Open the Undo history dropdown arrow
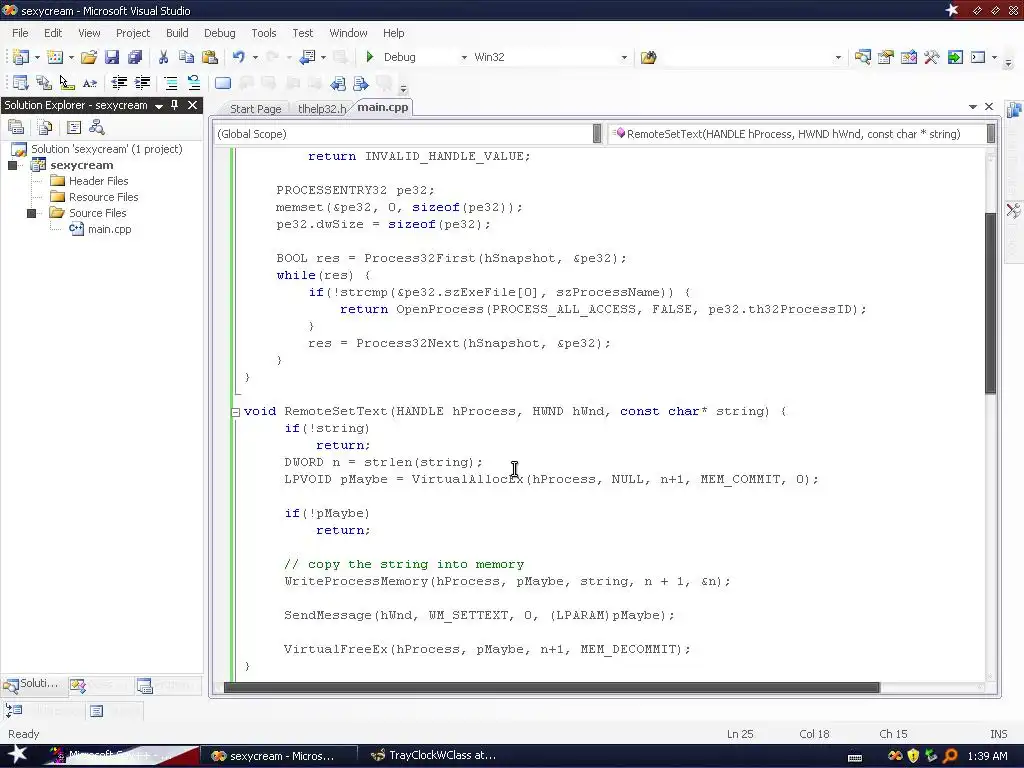1024x768 pixels. click(255, 57)
